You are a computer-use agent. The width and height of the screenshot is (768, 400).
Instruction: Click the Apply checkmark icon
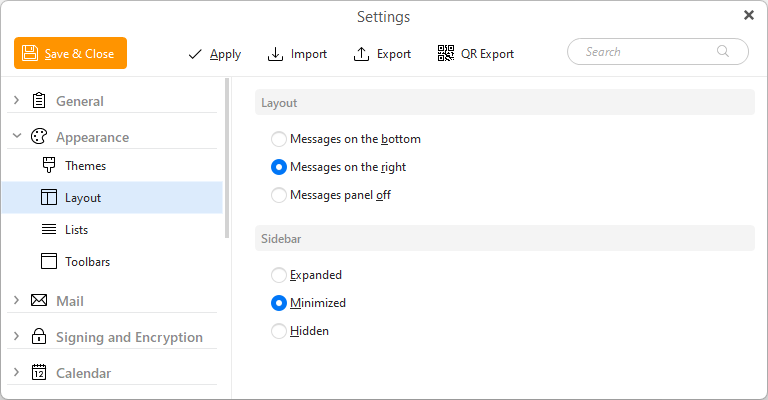pos(195,54)
